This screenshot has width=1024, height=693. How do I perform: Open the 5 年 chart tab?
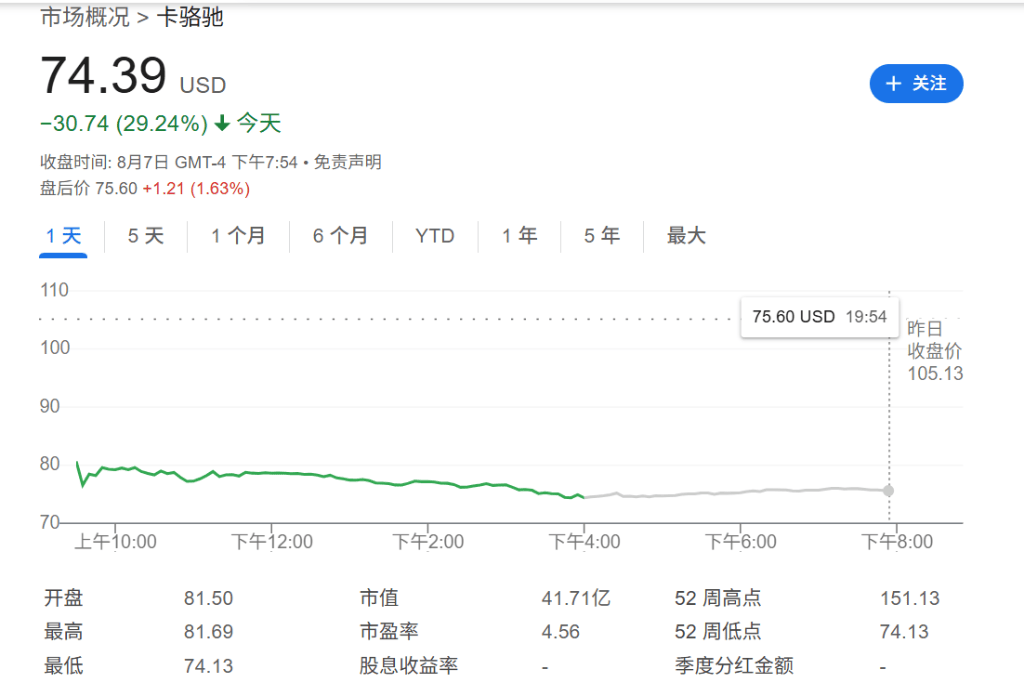click(x=601, y=236)
